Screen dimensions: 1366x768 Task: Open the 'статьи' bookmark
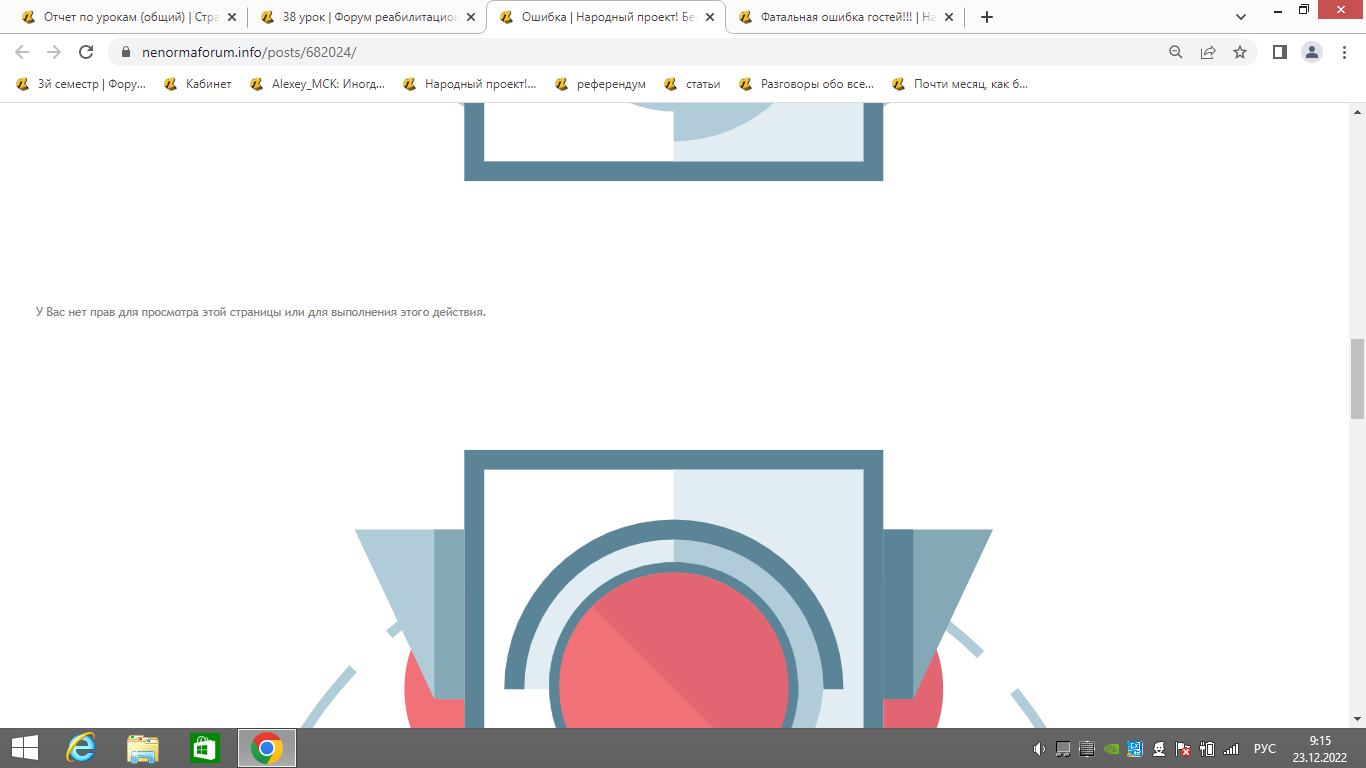(x=692, y=84)
